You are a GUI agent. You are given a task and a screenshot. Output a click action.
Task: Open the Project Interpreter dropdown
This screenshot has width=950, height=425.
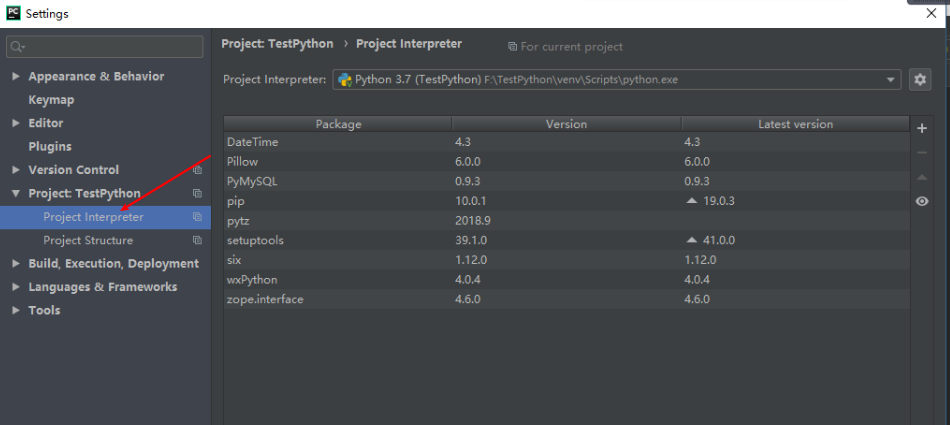coord(891,80)
